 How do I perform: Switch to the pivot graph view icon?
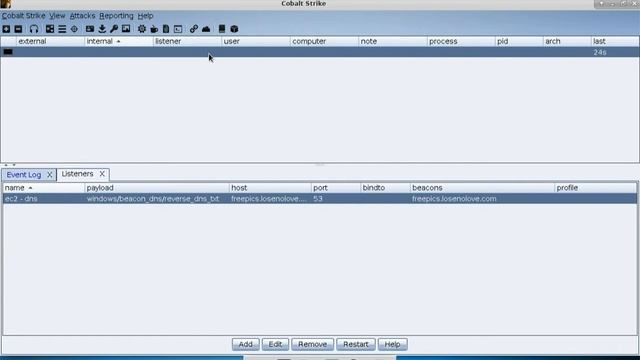click(x=50, y=29)
